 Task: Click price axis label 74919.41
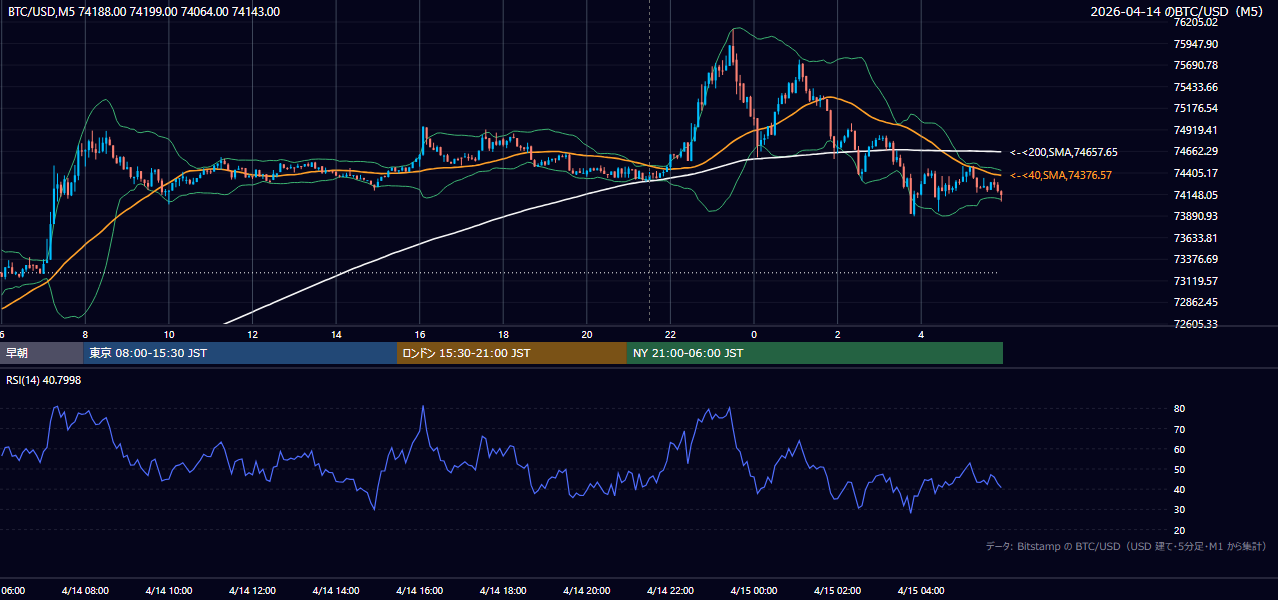(1196, 130)
